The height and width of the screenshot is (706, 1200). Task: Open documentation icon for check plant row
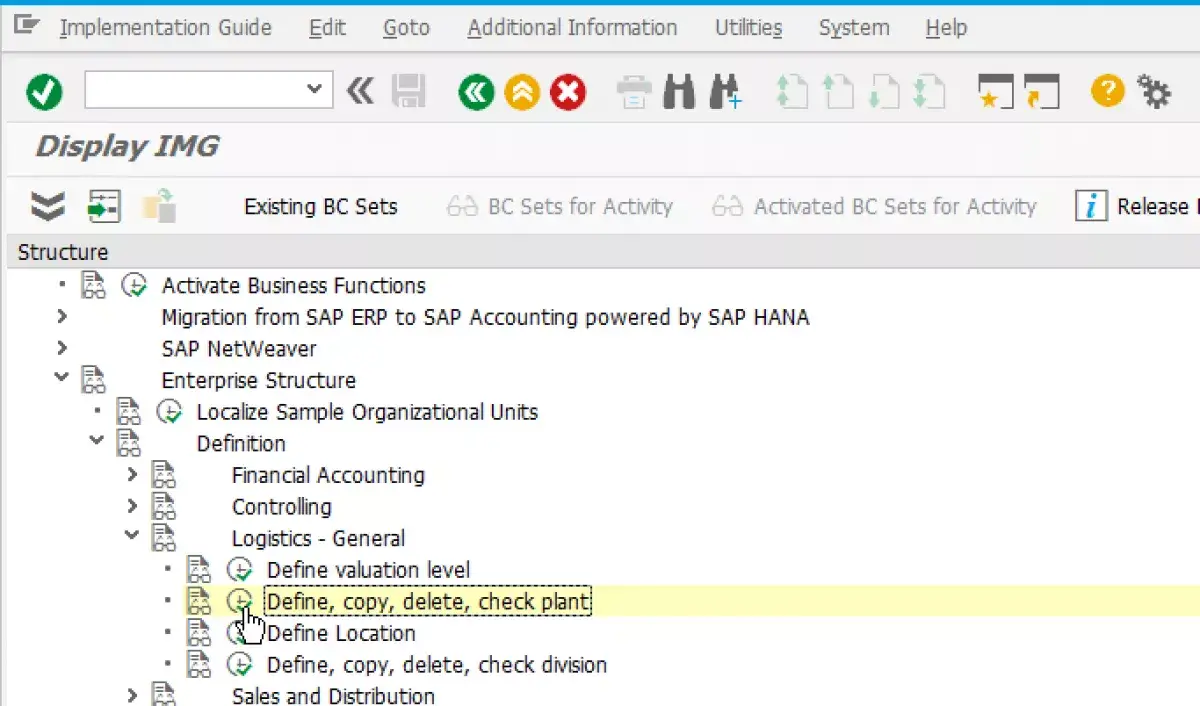pyautogui.click(x=199, y=602)
